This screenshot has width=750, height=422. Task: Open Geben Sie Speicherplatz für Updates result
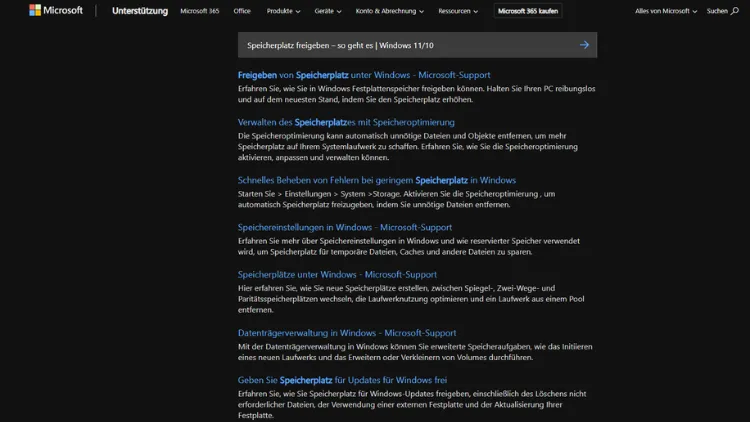tap(342, 380)
